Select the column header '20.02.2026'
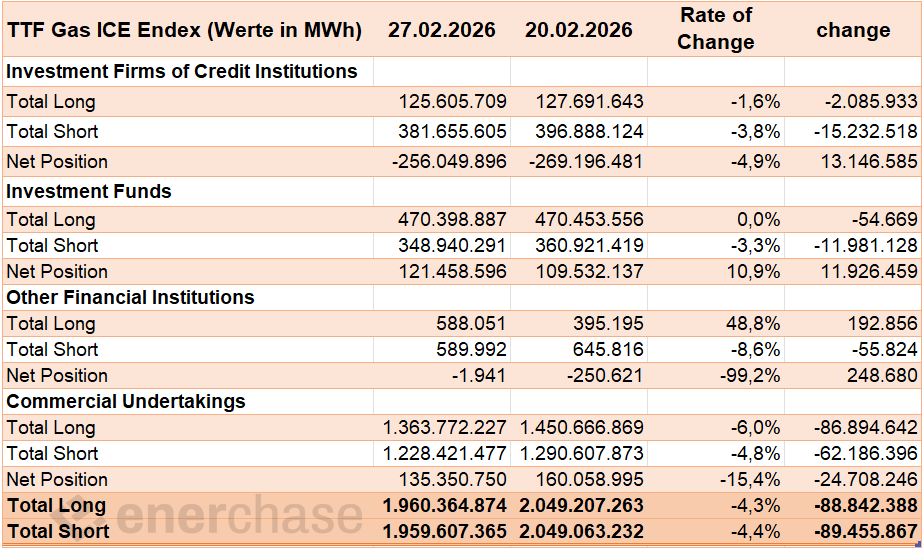 579,30
